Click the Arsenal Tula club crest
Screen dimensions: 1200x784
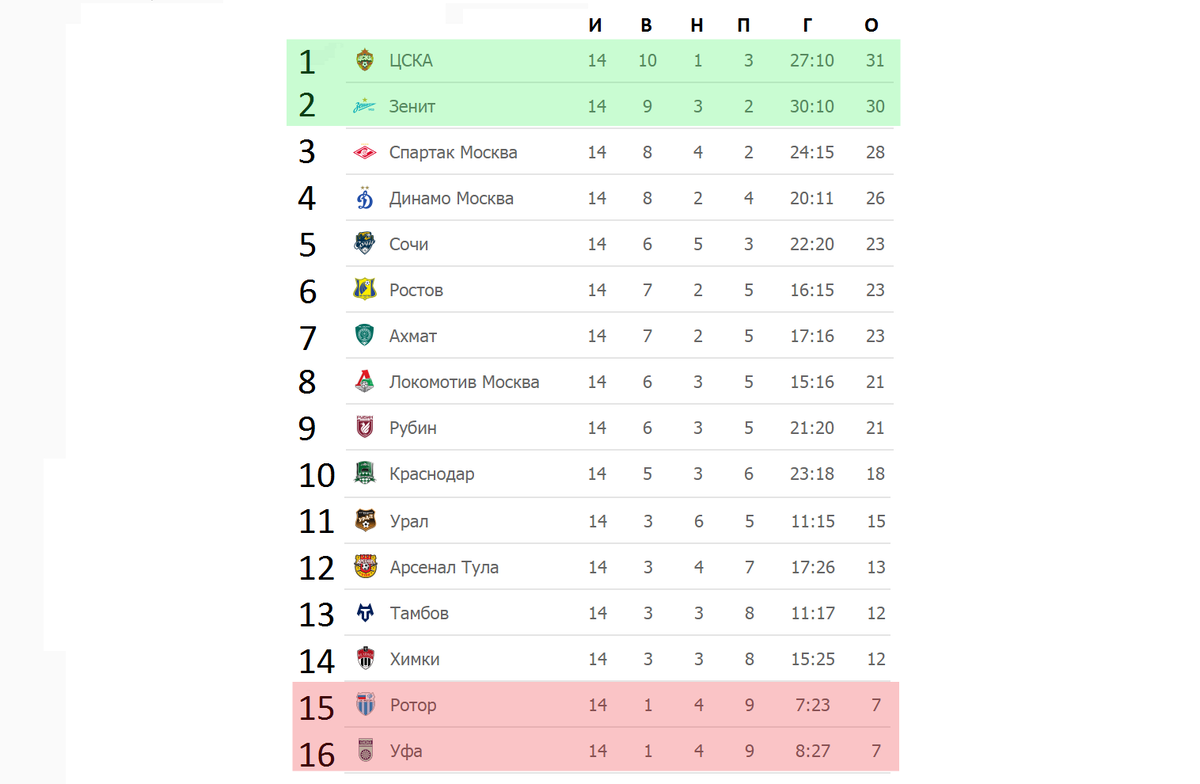(x=365, y=567)
